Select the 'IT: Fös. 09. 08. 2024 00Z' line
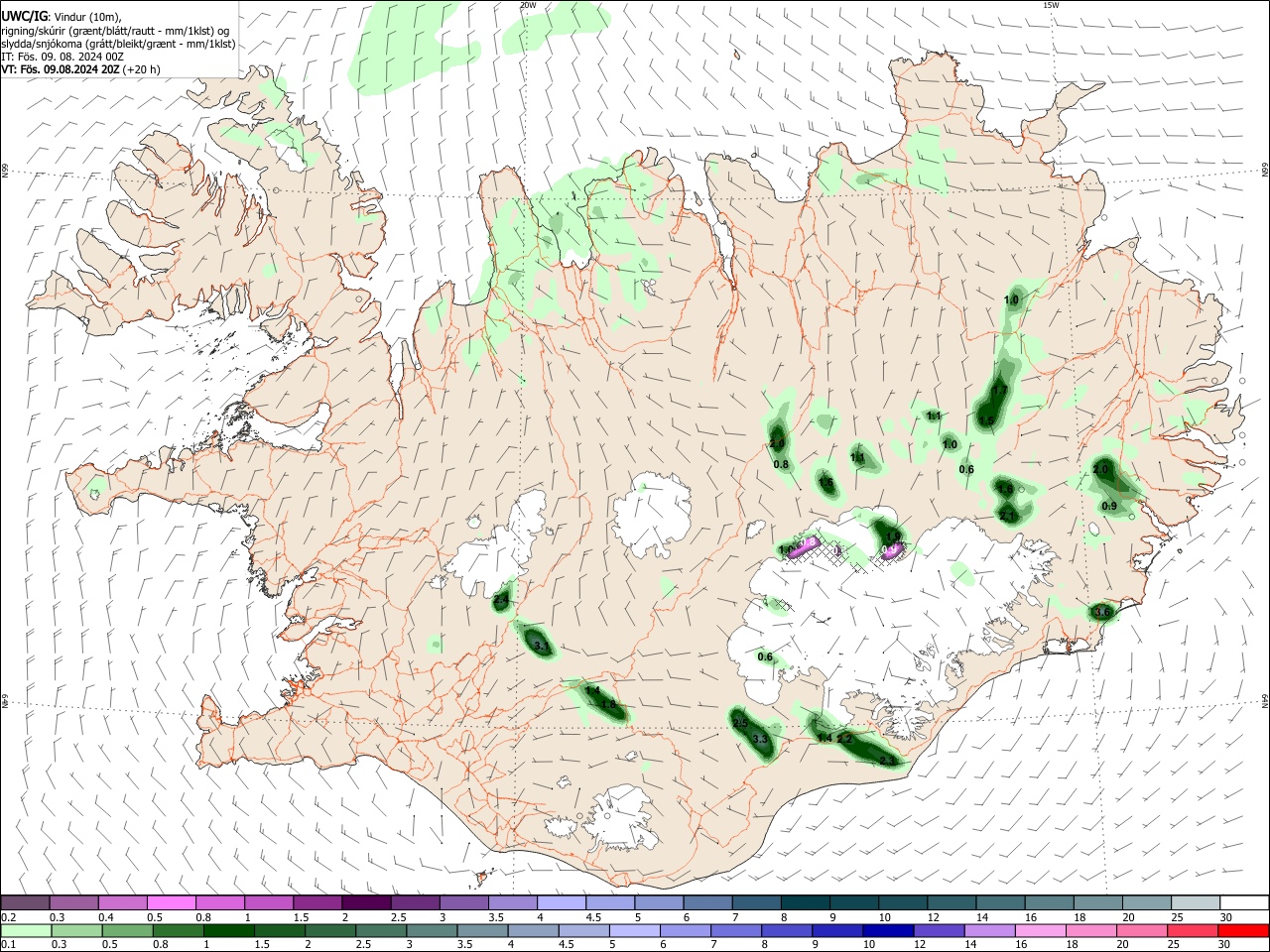This screenshot has width=1270, height=952. [63, 57]
